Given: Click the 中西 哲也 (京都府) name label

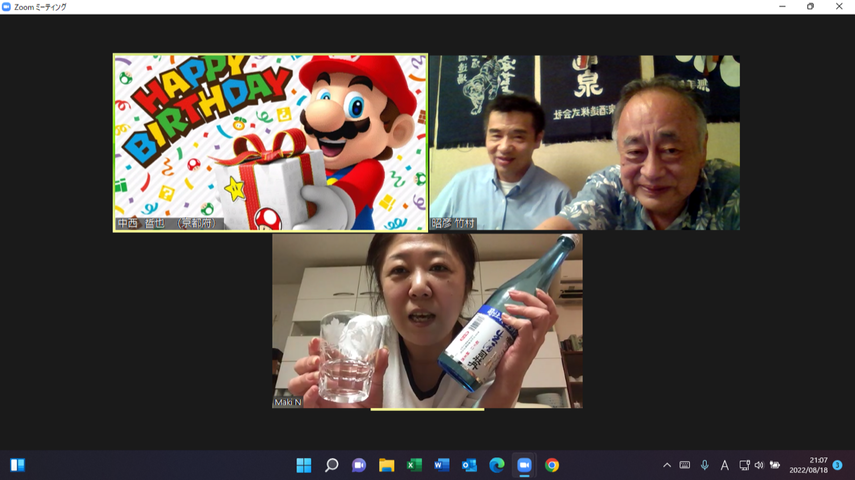Looking at the screenshot, I should [170, 224].
